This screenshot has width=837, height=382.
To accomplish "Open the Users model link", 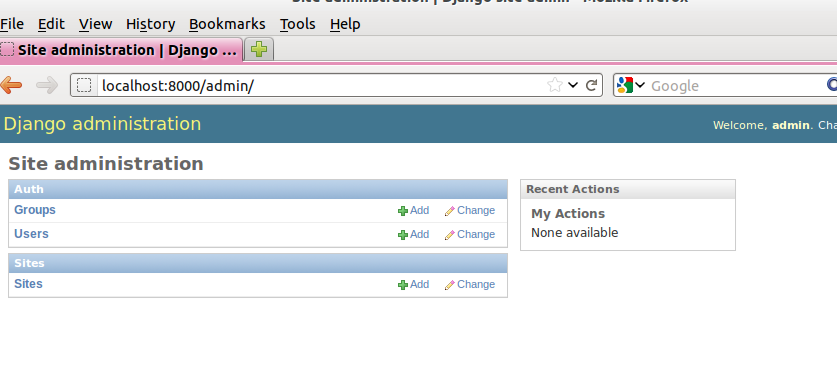I will pos(31,234).
